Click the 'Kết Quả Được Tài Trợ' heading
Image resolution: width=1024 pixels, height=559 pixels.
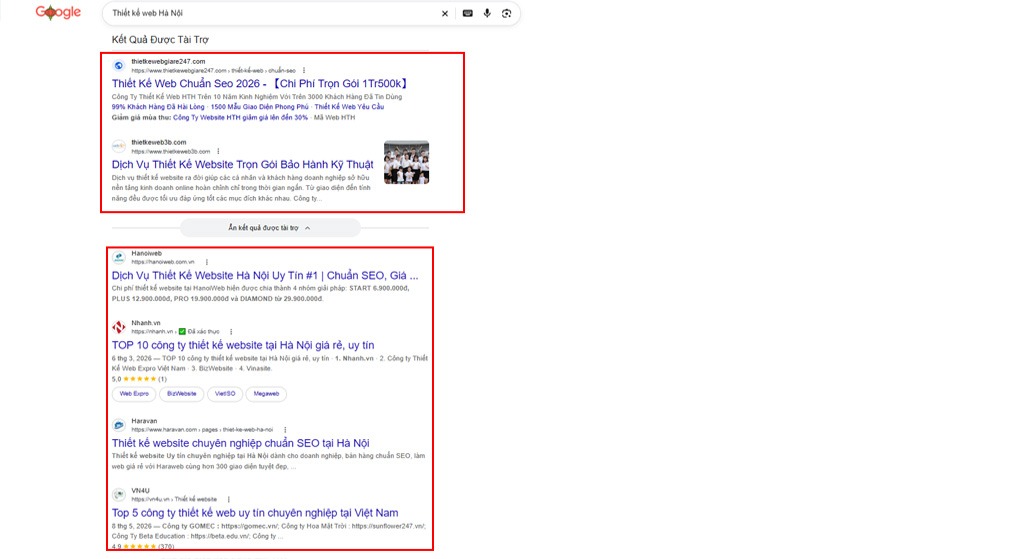pyautogui.click(x=160, y=40)
